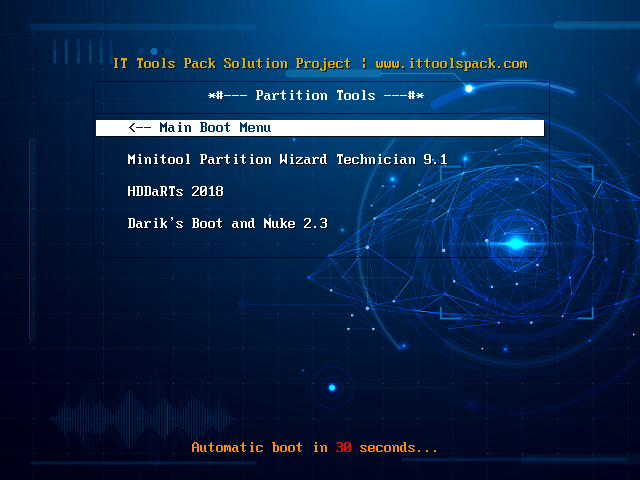Select the '<-- Main Boot Menu' entry

coord(320,128)
